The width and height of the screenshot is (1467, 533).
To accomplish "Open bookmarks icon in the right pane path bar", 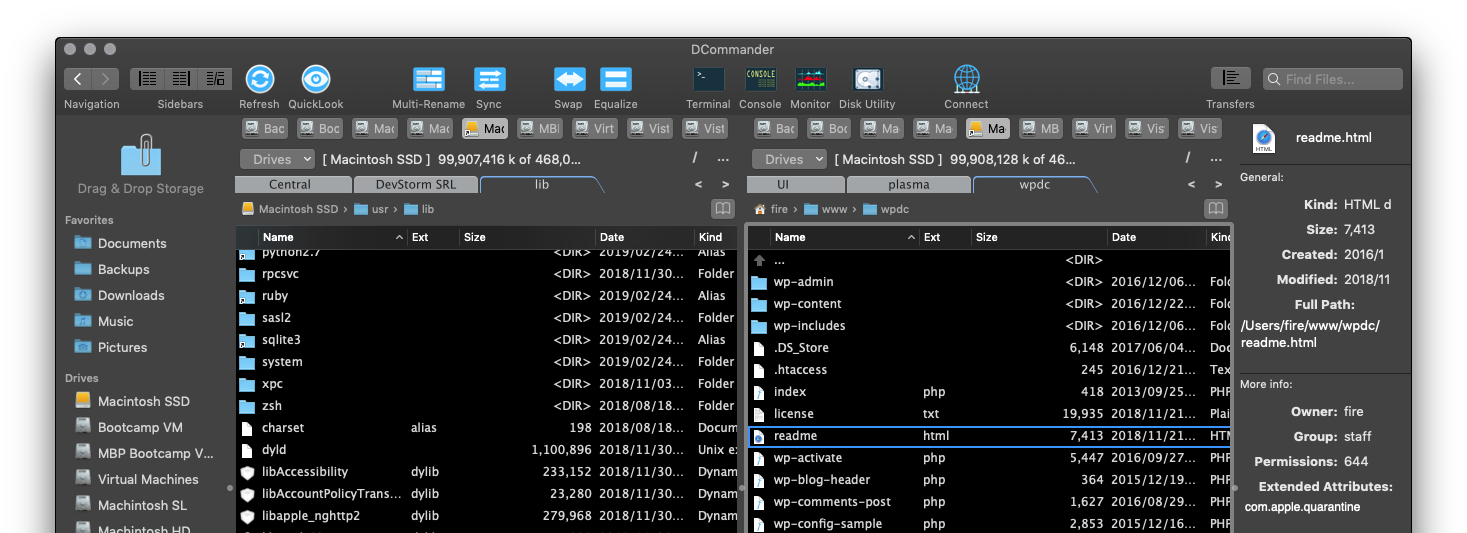I will 1216,209.
